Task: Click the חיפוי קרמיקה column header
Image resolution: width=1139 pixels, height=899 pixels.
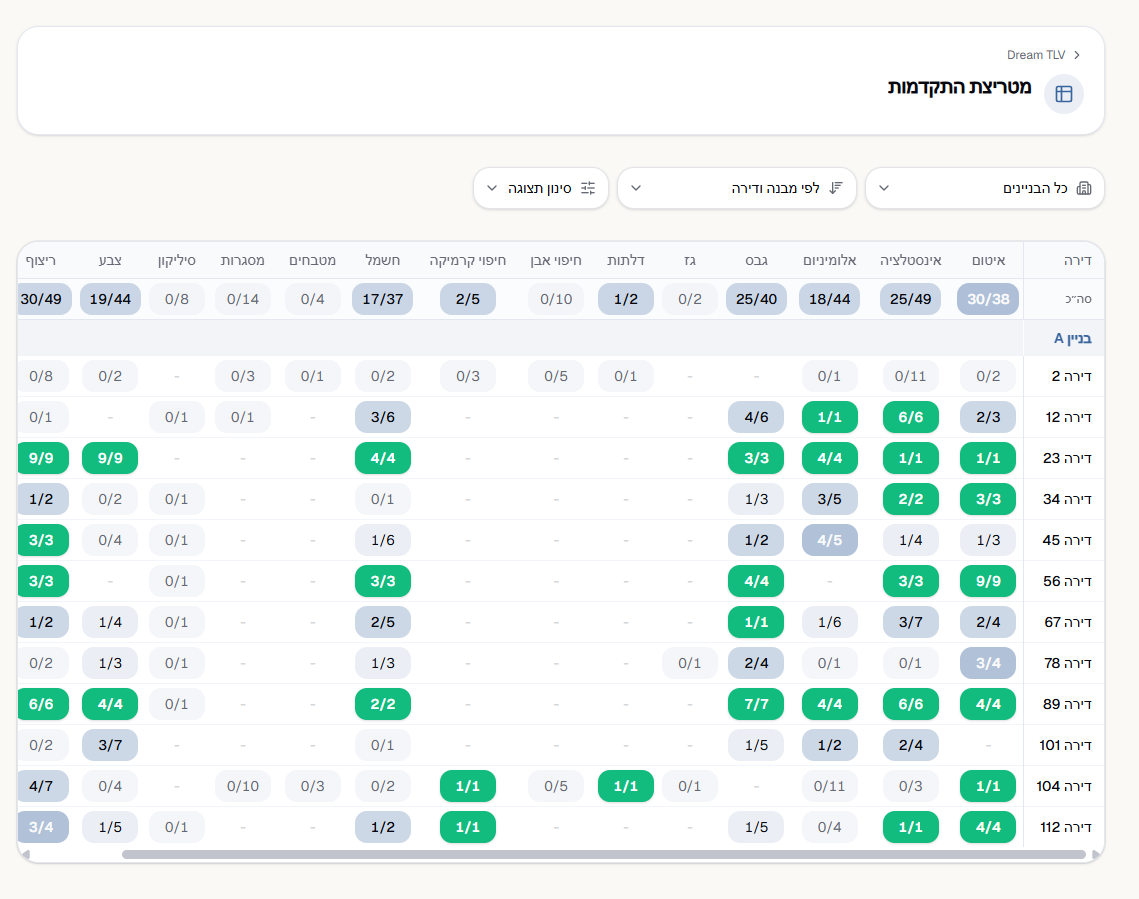Action: click(x=468, y=261)
